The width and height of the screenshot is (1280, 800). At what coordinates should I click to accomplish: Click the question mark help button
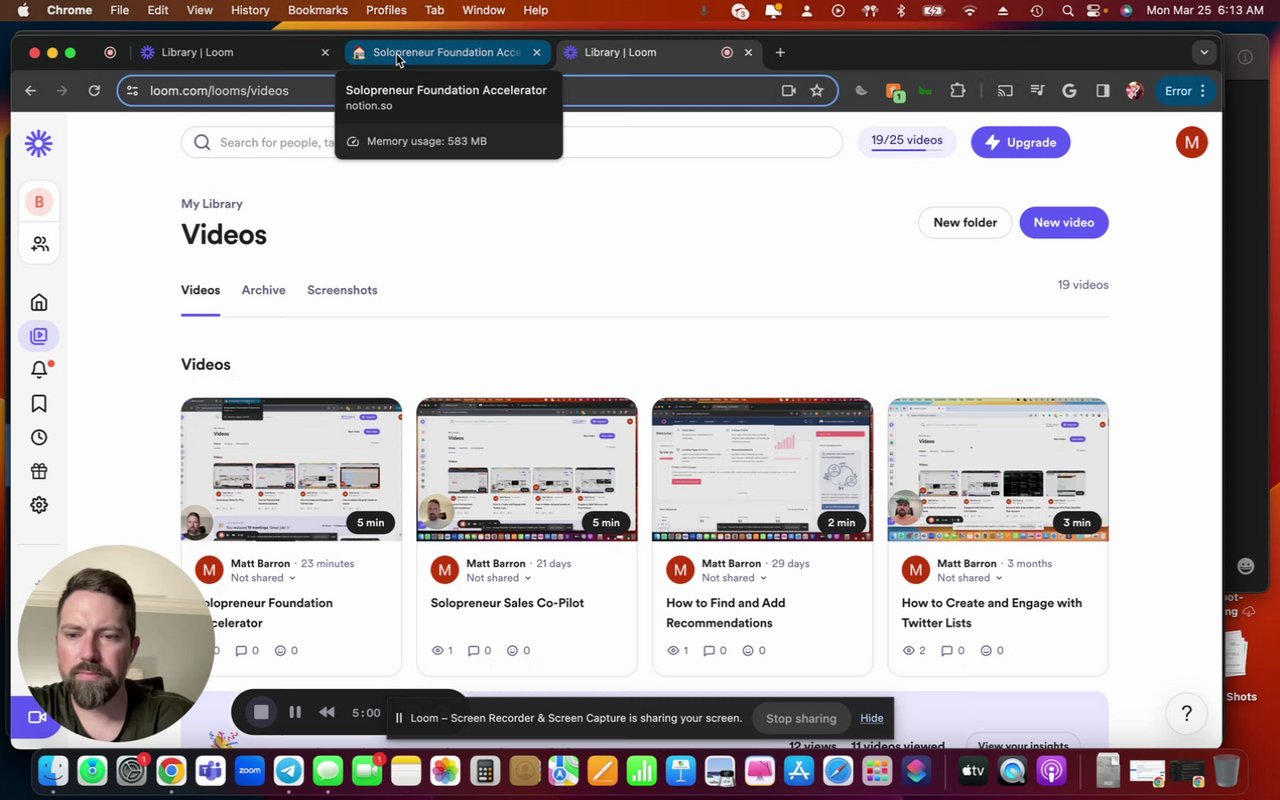tap(1186, 713)
